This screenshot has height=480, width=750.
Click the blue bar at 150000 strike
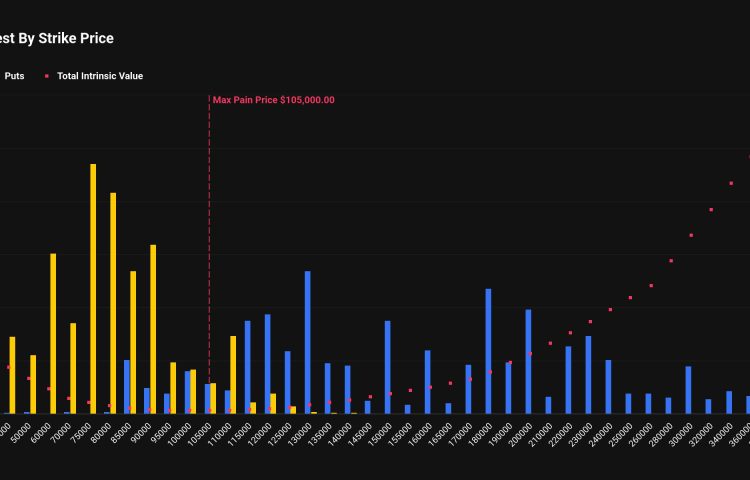[388, 366]
